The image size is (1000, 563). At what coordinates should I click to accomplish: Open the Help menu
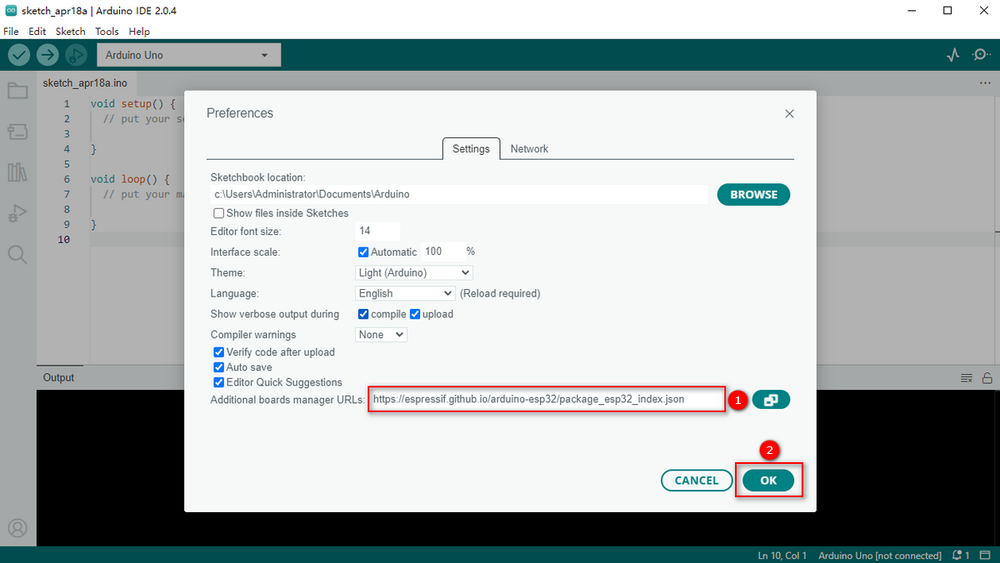point(139,31)
